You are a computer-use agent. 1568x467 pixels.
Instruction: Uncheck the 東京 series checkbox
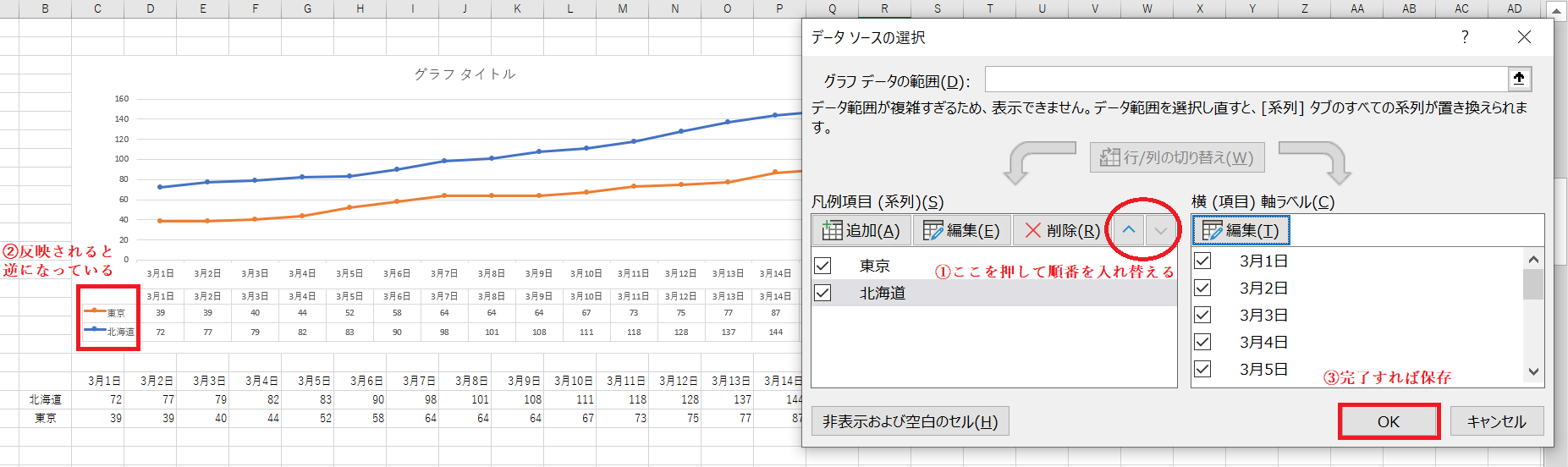(x=823, y=266)
